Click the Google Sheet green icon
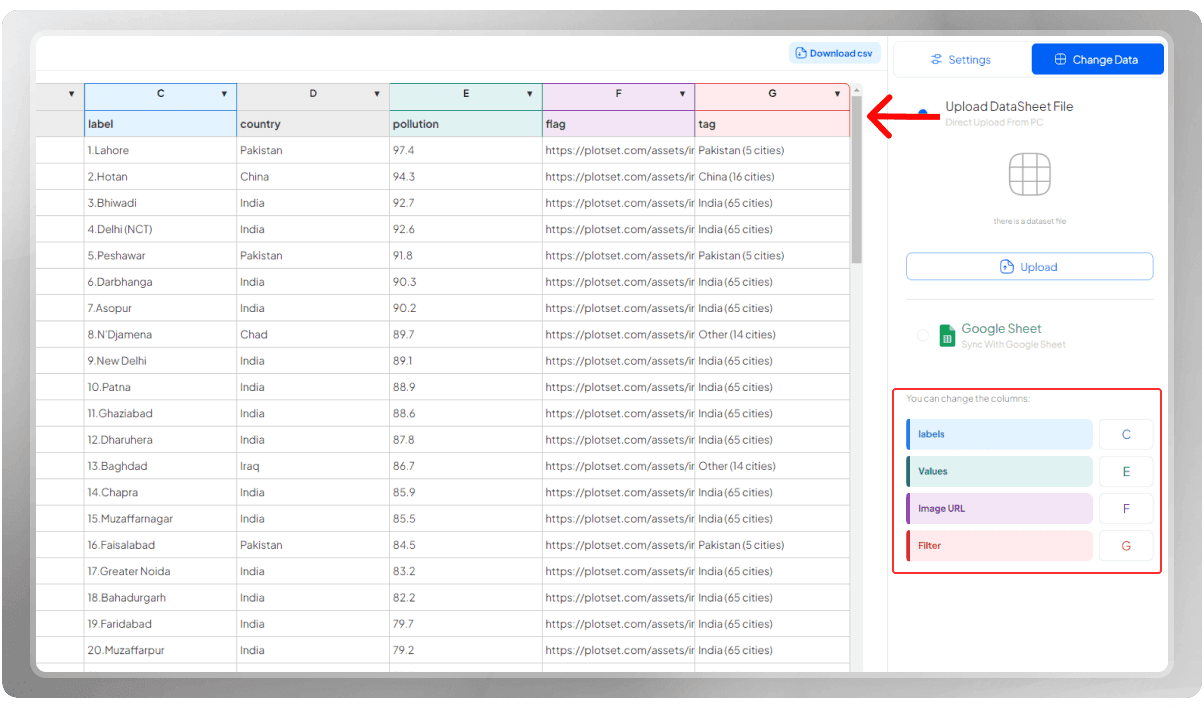The width and height of the screenshot is (1204, 708). [x=947, y=336]
